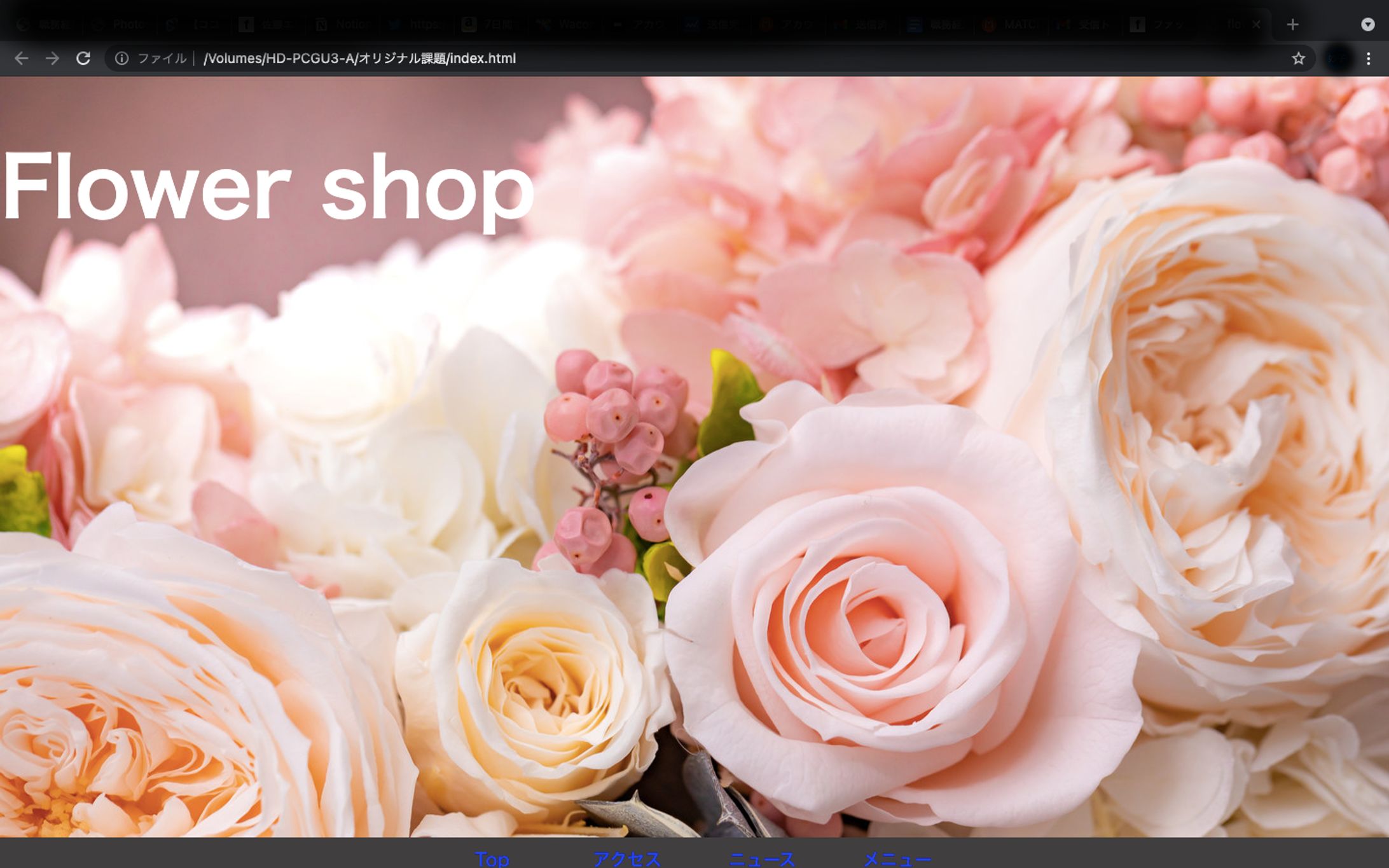Open the ニュース link

click(762, 858)
